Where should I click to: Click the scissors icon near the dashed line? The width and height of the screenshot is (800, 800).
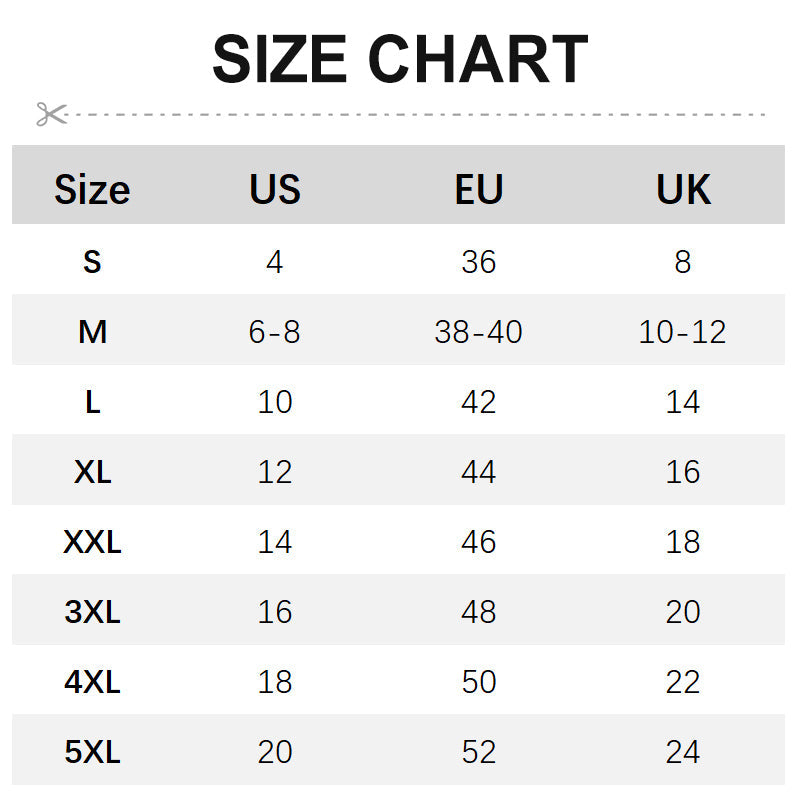pyautogui.click(x=50, y=114)
